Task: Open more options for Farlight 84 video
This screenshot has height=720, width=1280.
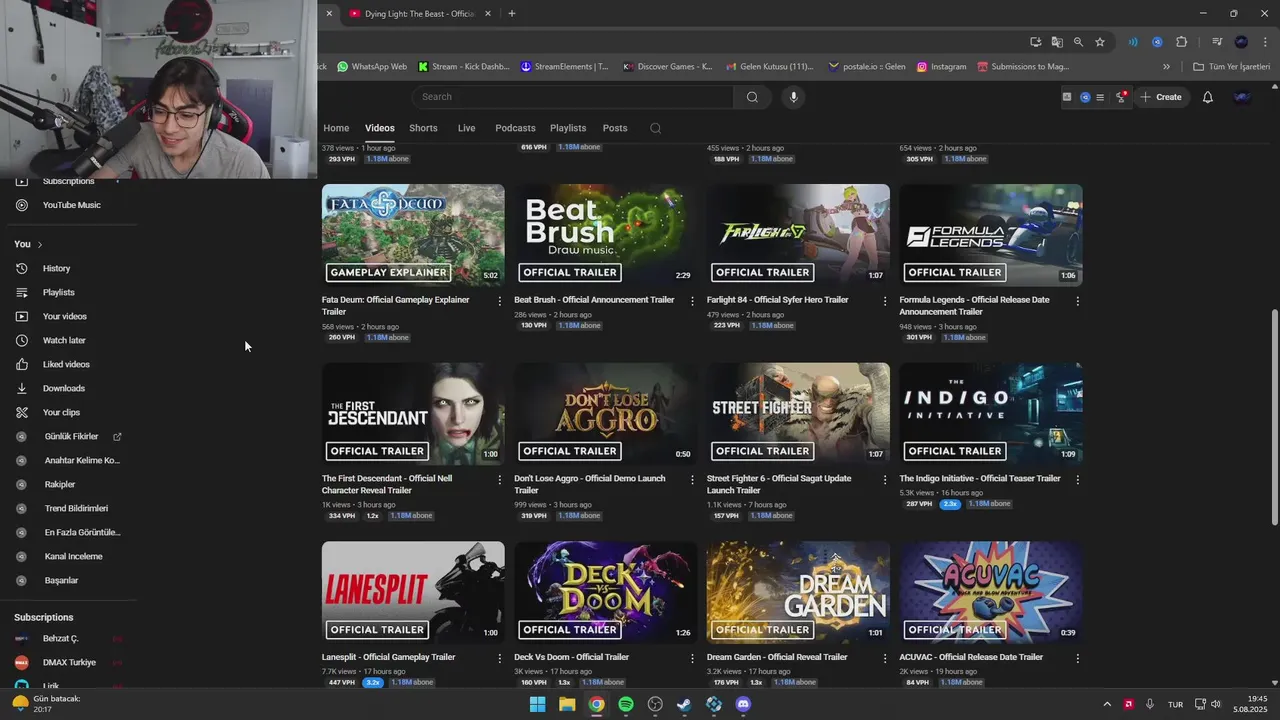Action: pyautogui.click(x=885, y=300)
